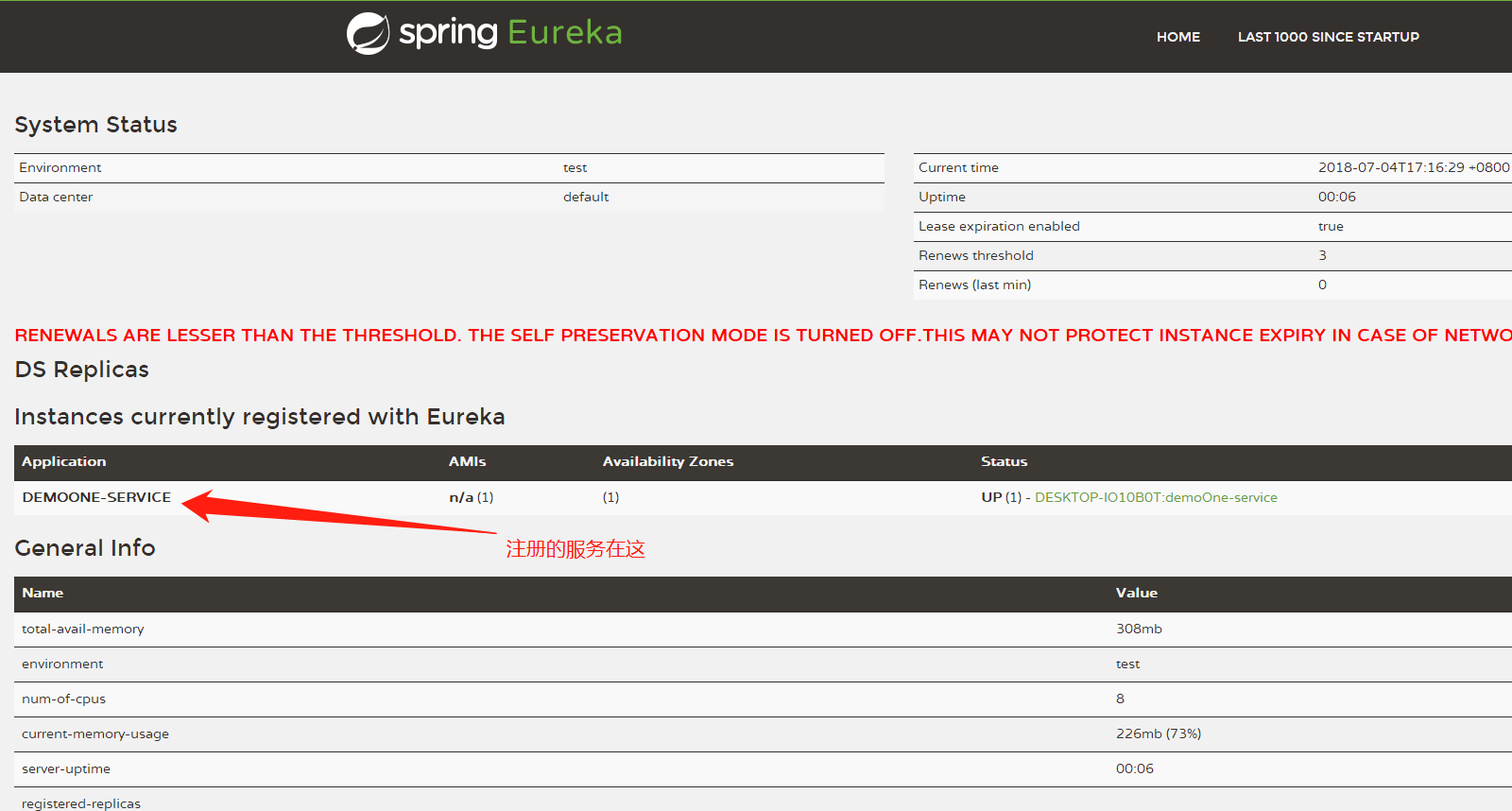Click the num-of-cpus value 8
This screenshot has width=1512, height=811.
pyautogui.click(x=1120, y=699)
